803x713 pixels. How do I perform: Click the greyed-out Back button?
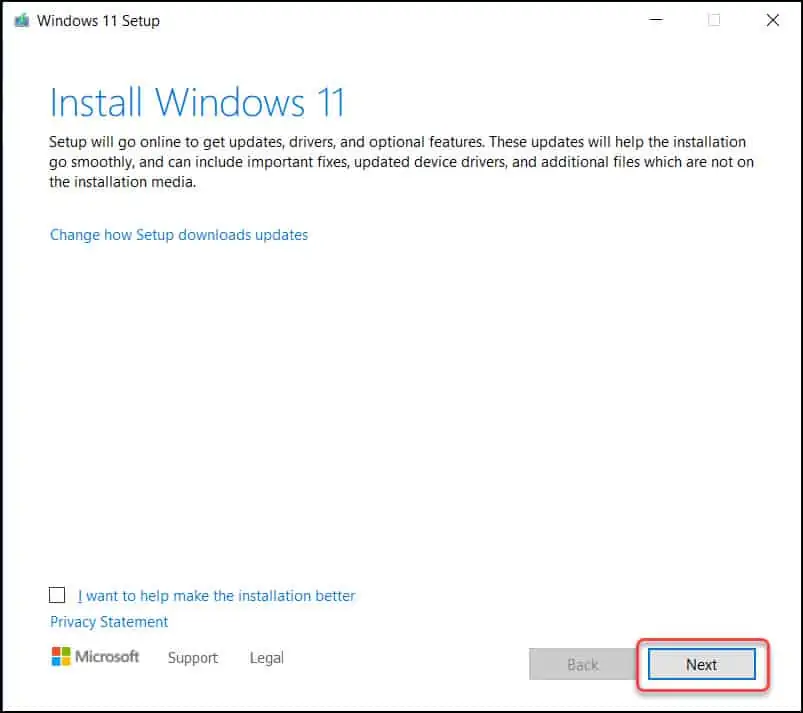582,664
